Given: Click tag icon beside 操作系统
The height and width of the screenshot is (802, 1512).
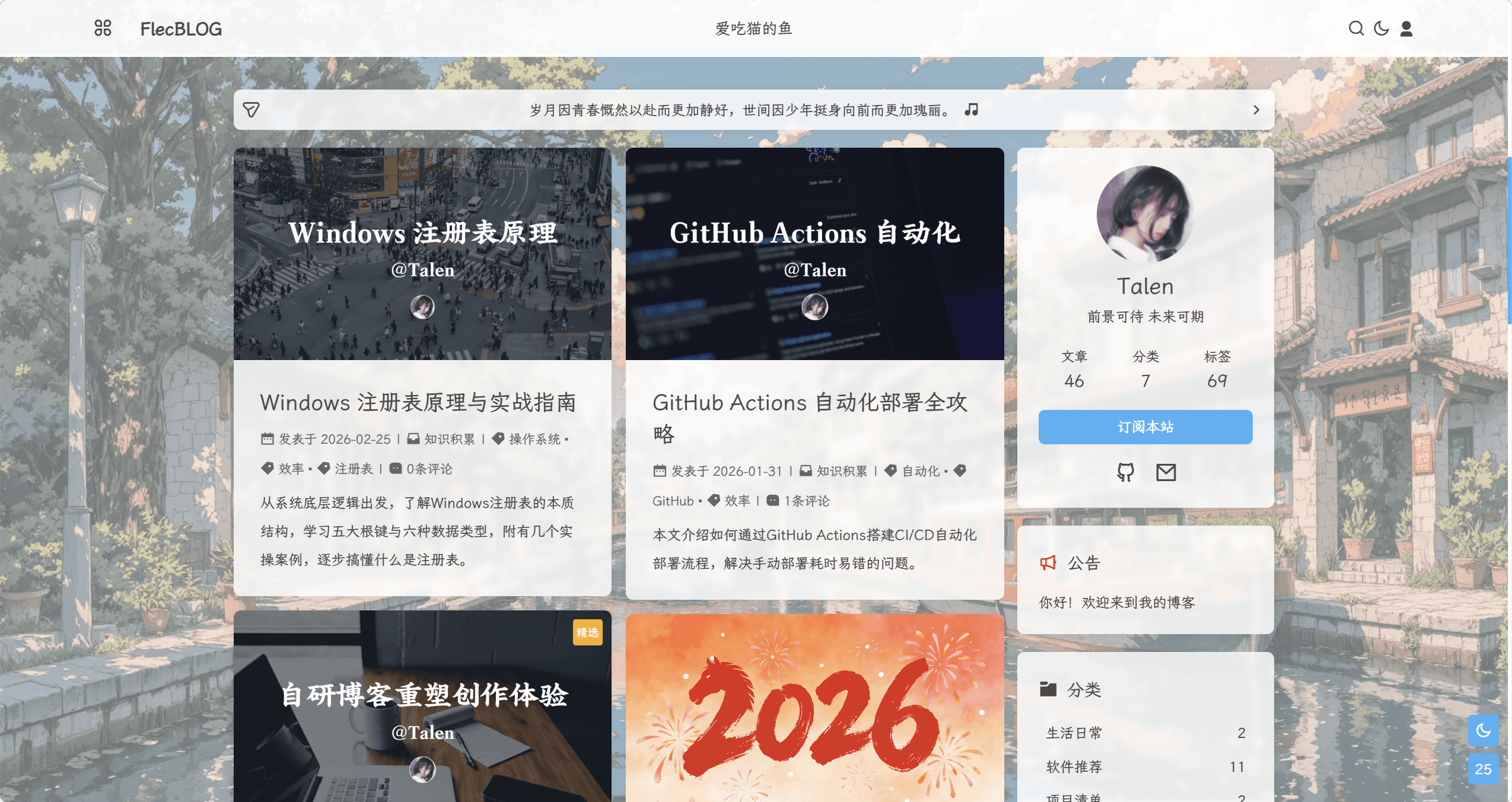Looking at the screenshot, I should tap(498, 439).
